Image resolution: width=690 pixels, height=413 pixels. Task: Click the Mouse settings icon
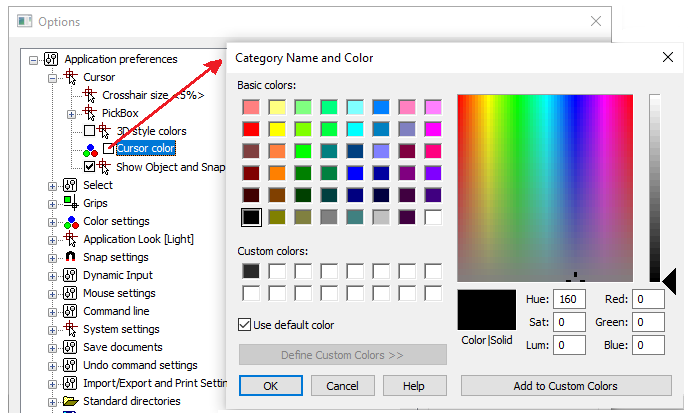pos(70,293)
